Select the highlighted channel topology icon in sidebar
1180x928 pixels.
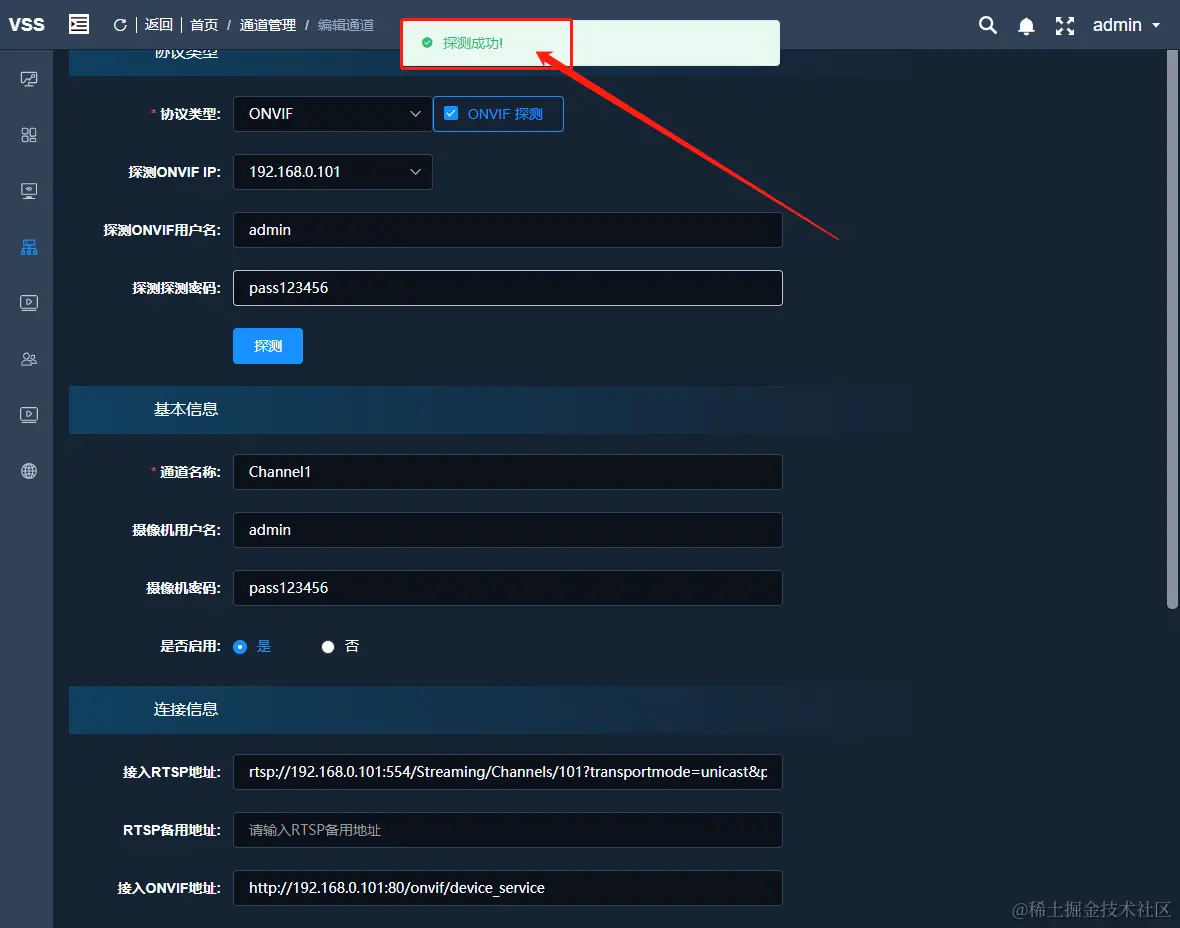27,246
